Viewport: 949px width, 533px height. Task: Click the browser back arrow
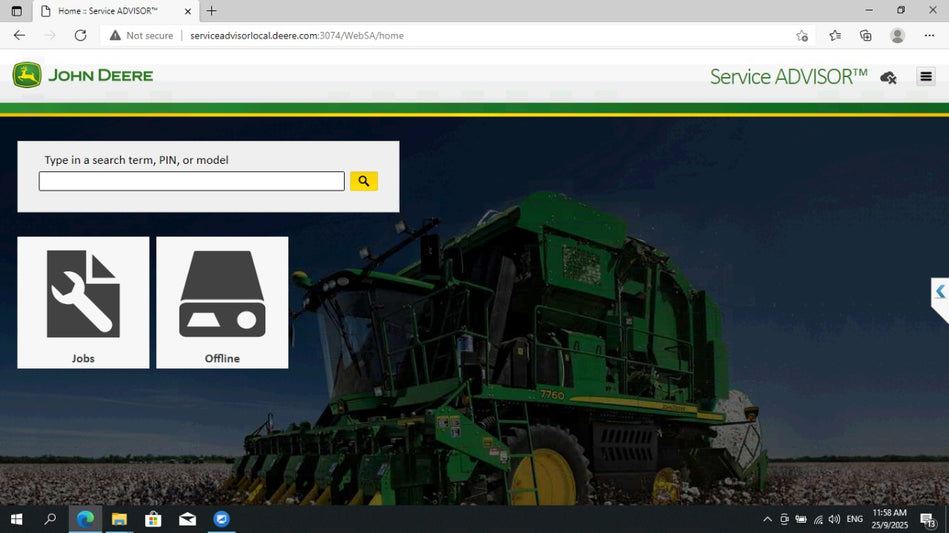point(19,35)
